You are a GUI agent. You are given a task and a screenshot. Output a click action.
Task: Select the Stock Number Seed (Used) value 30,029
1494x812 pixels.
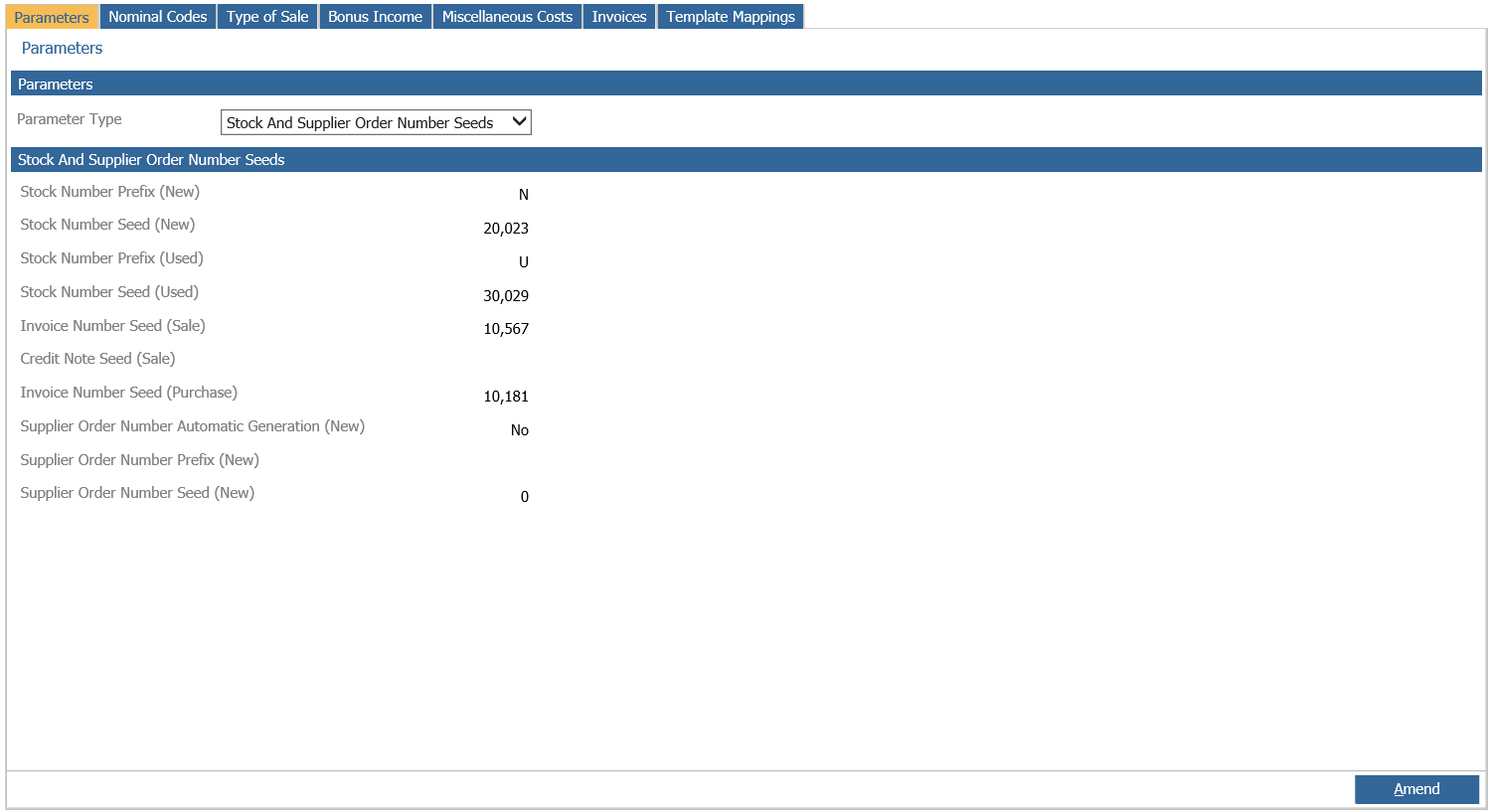click(x=506, y=296)
